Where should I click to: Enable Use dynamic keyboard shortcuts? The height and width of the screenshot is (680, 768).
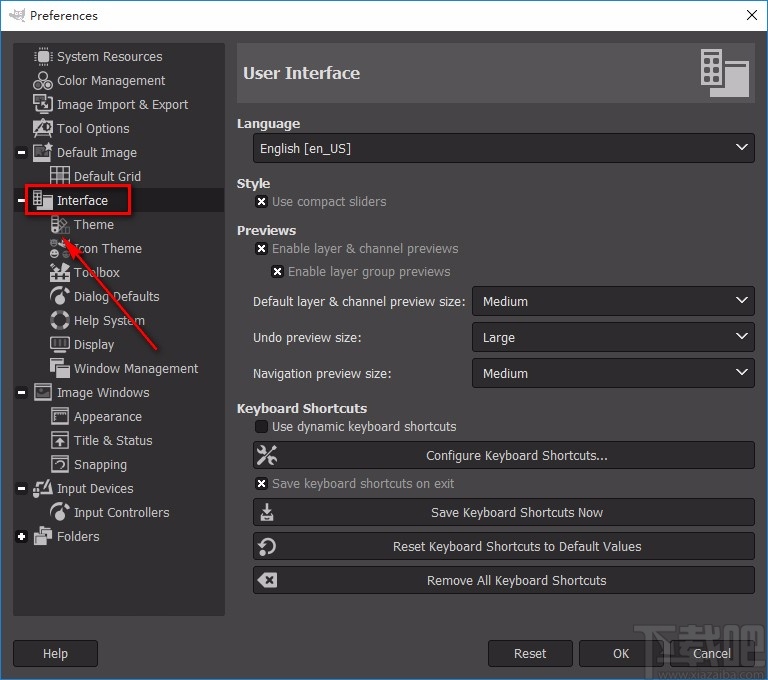(x=261, y=427)
